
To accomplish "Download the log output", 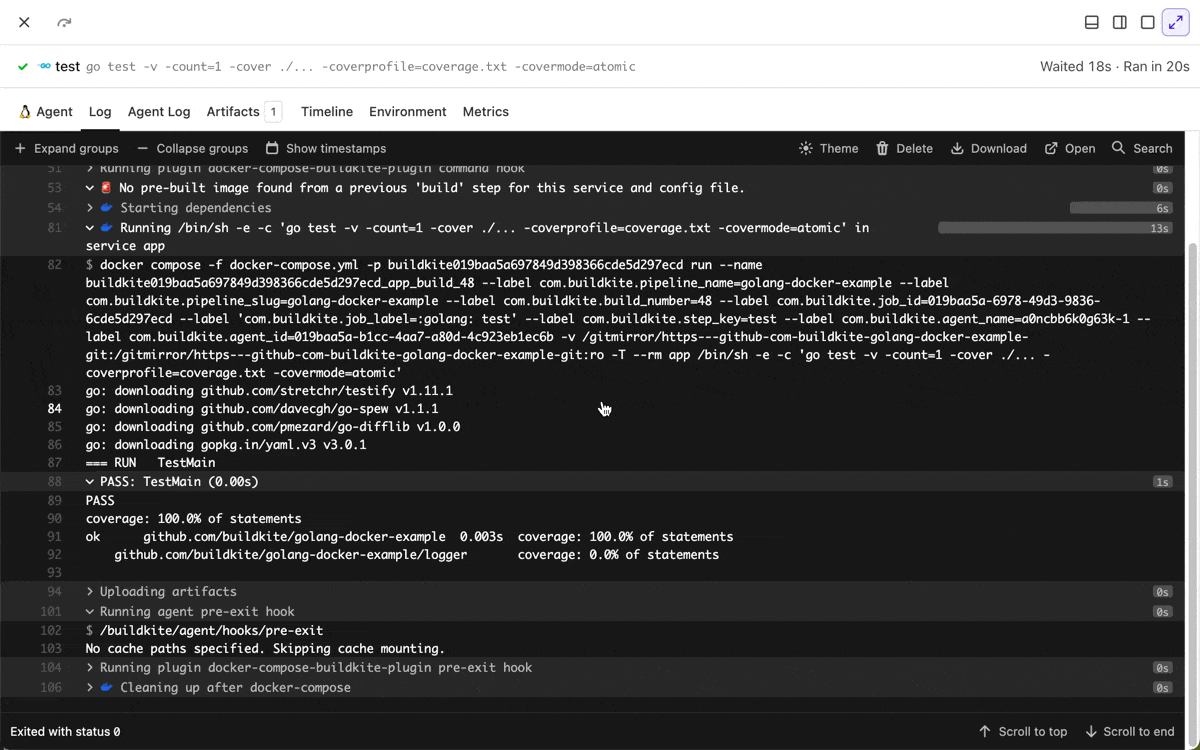I will tap(988, 148).
